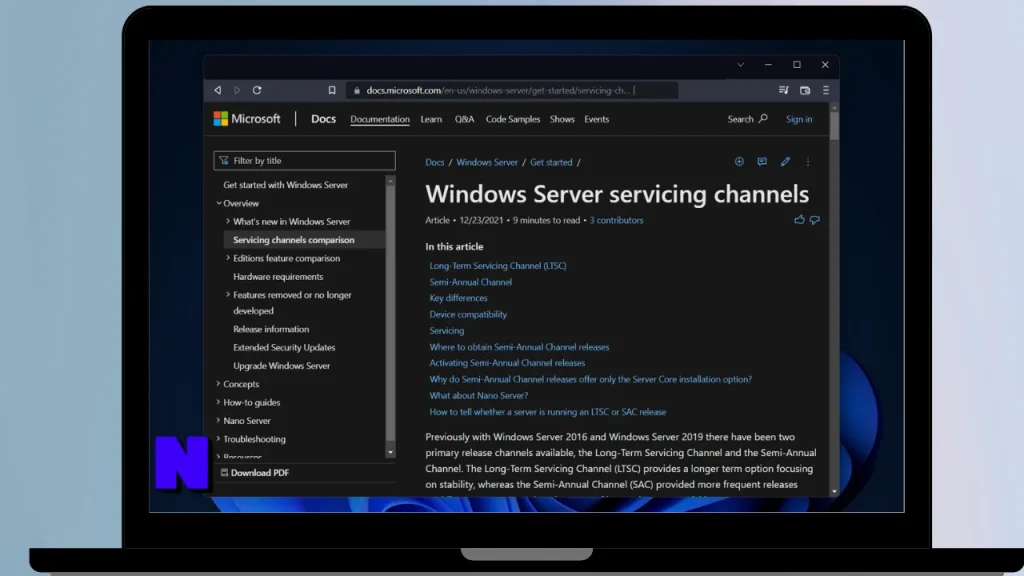
Task: Click the Get started breadcrumb
Action: pos(551,162)
